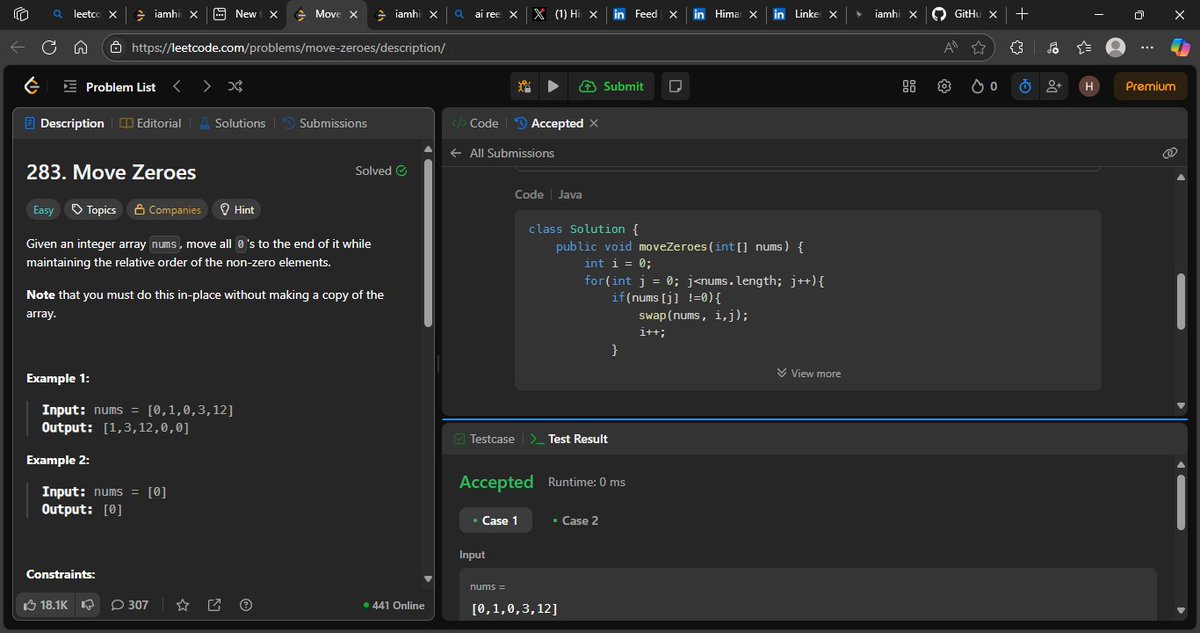Switch to the Submissions tab

coord(325,123)
